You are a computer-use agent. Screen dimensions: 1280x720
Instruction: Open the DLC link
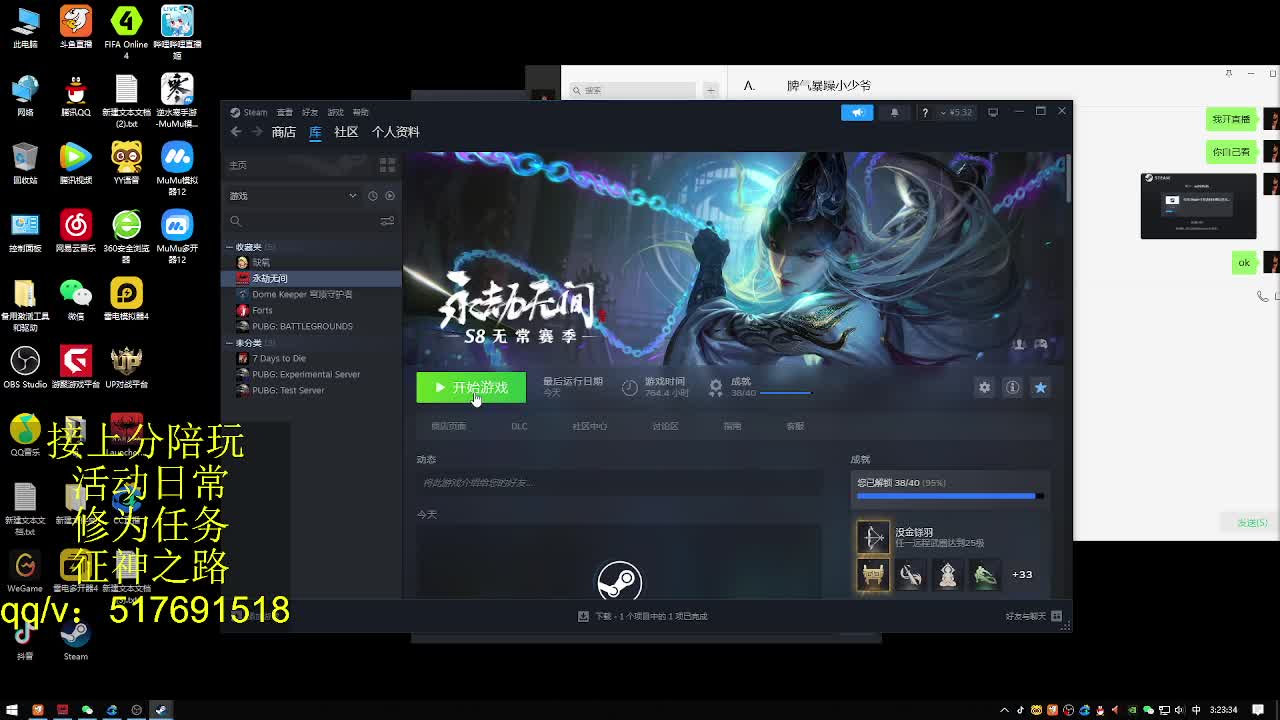(519, 426)
